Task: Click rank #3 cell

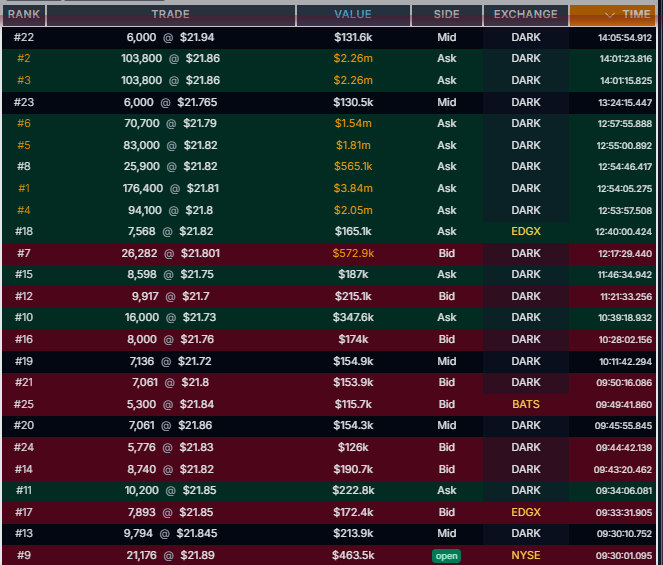Action: click(24, 80)
